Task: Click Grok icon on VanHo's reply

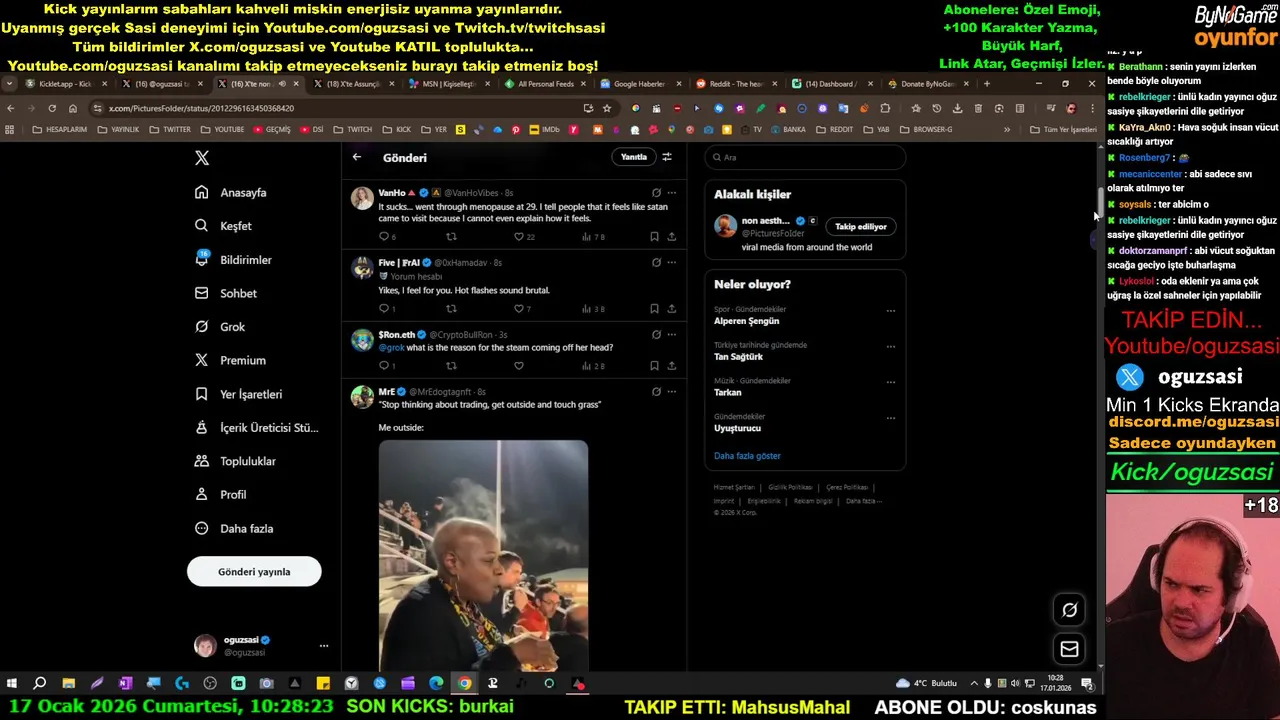Action: pos(656,193)
